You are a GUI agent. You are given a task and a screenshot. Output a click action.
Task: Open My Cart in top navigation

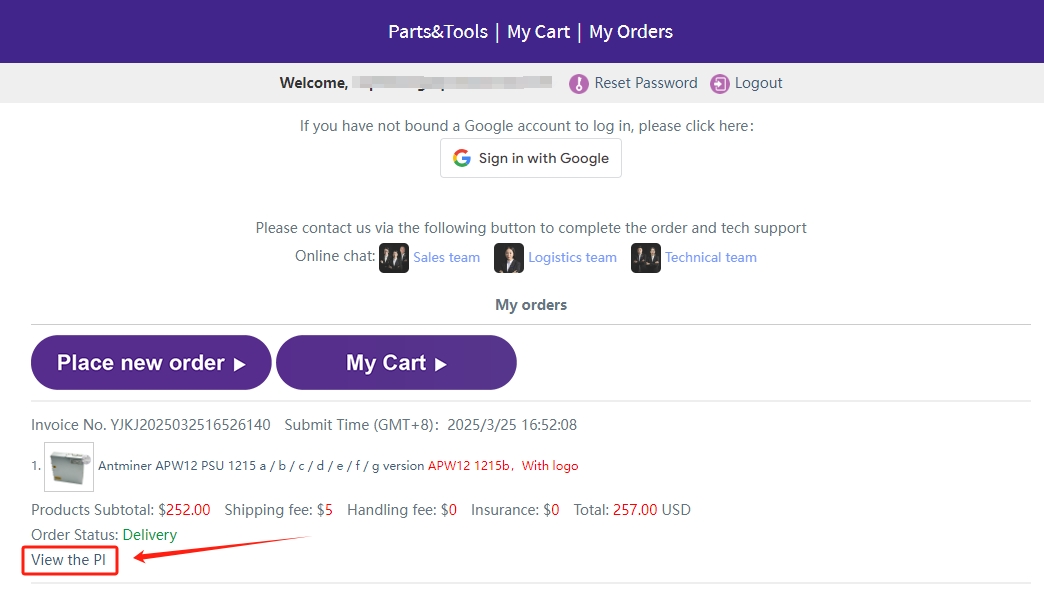coord(538,32)
